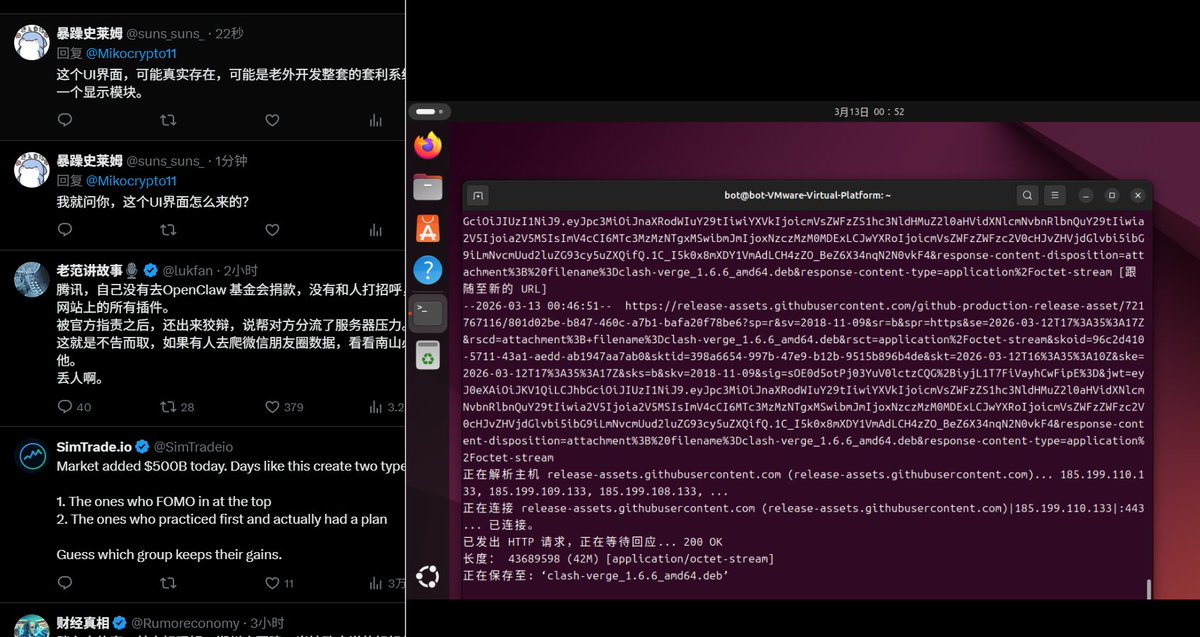Open the clock showing 3月13日 00:52
The height and width of the screenshot is (637, 1200).
point(868,112)
